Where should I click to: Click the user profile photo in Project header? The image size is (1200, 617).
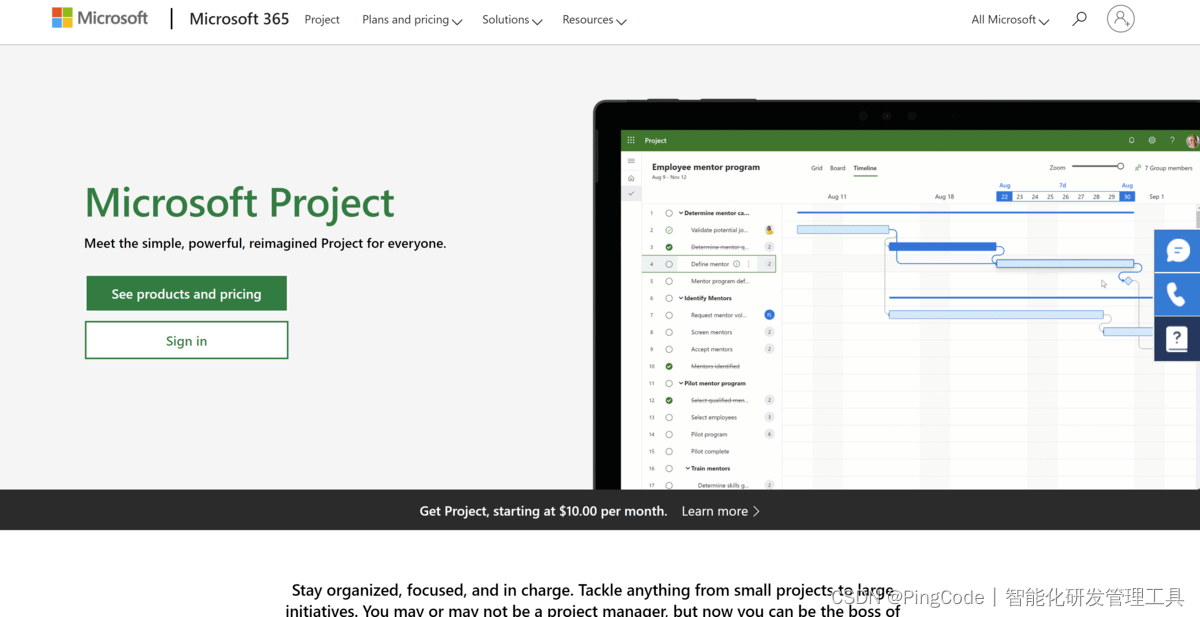(x=1192, y=141)
